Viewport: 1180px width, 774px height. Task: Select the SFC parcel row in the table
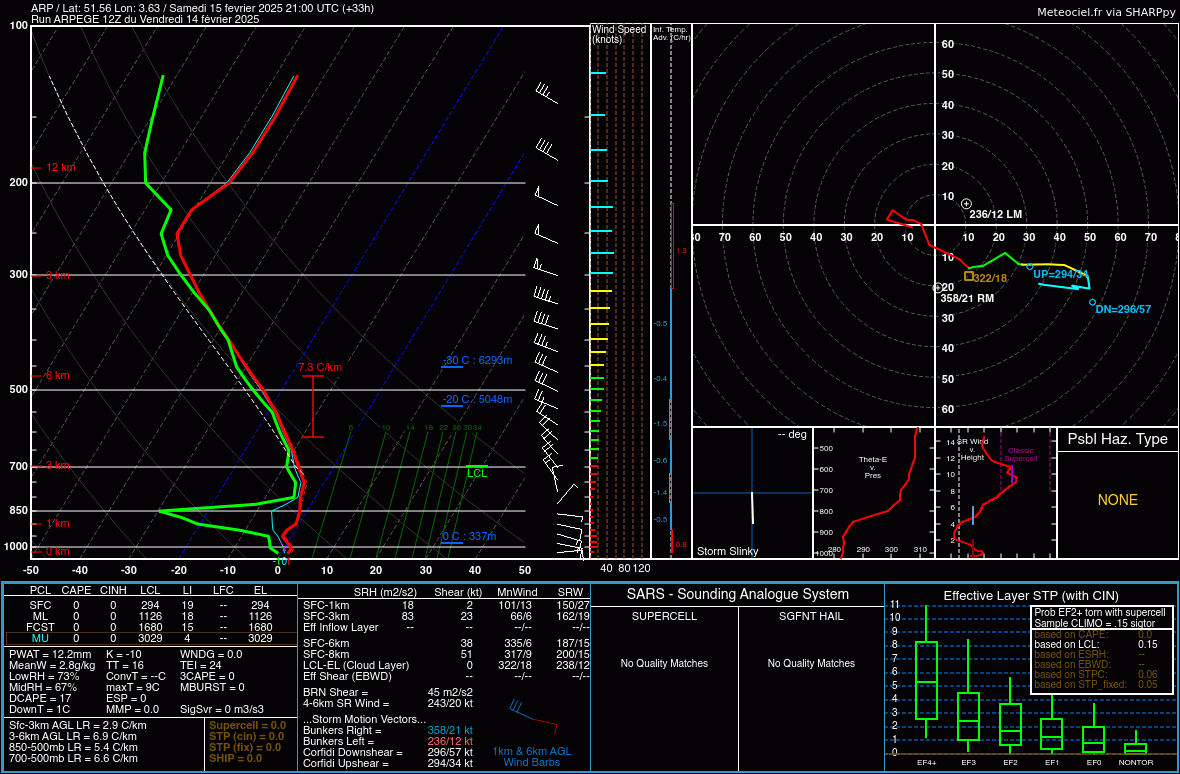[x=150, y=605]
